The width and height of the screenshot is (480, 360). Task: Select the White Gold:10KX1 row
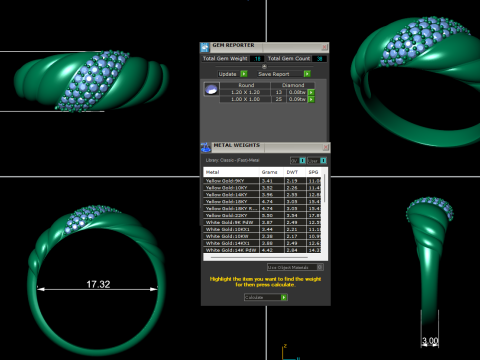coord(262,229)
